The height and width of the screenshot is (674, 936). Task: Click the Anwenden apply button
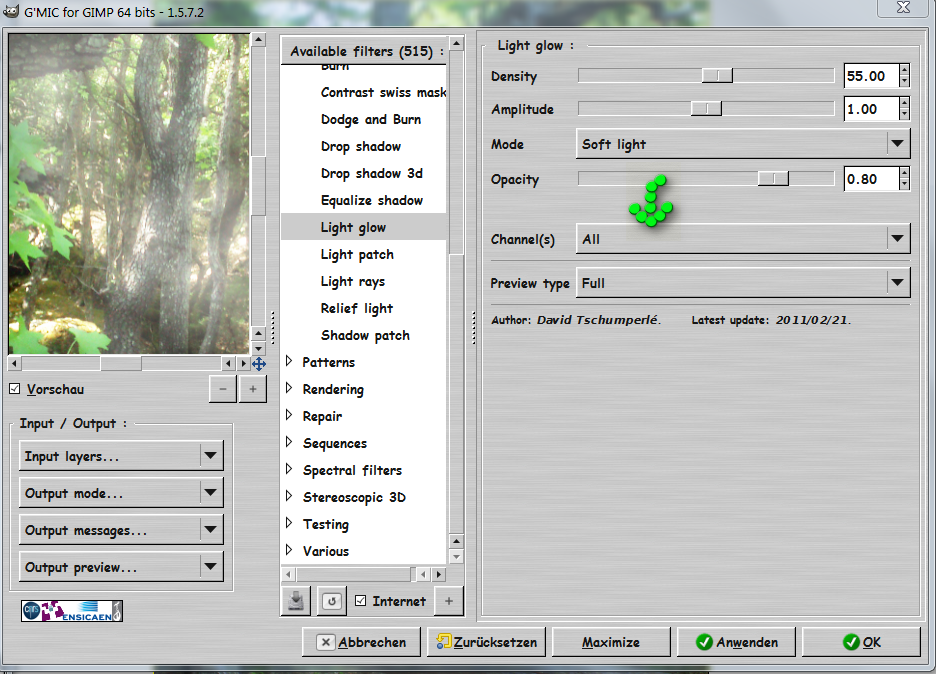[737, 642]
